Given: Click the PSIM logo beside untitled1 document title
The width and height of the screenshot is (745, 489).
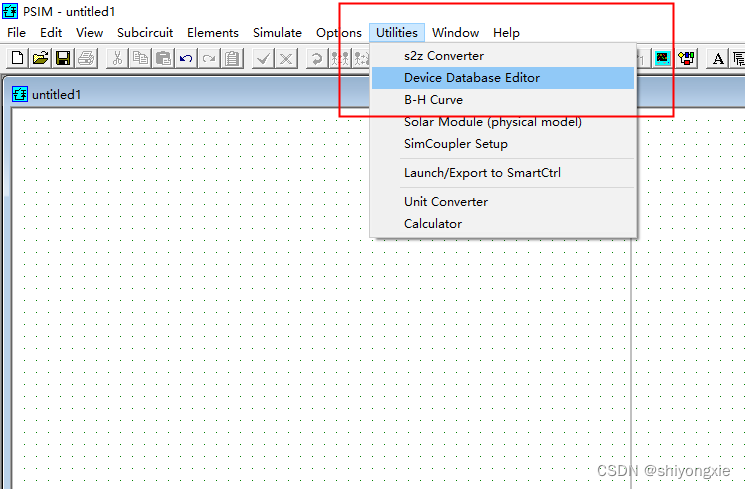Looking at the screenshot, I should 20,94.
